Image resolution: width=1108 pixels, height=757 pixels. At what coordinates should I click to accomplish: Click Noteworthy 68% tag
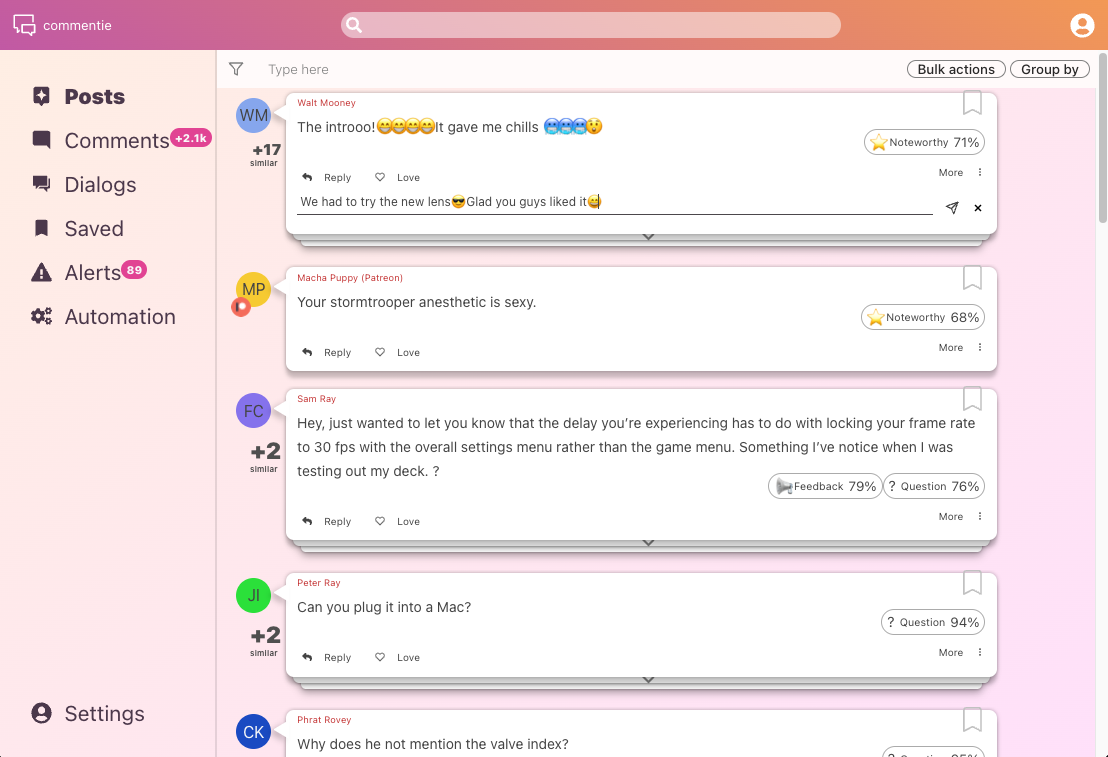[x=922, y=317]
